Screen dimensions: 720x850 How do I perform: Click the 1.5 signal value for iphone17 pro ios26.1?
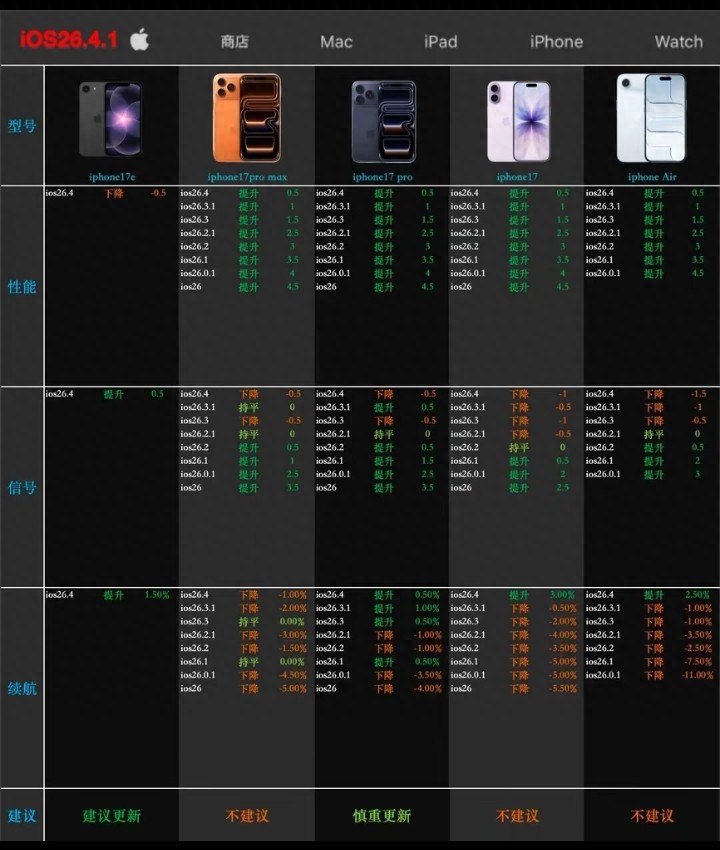pyautogui.click(x=428, y=461)
